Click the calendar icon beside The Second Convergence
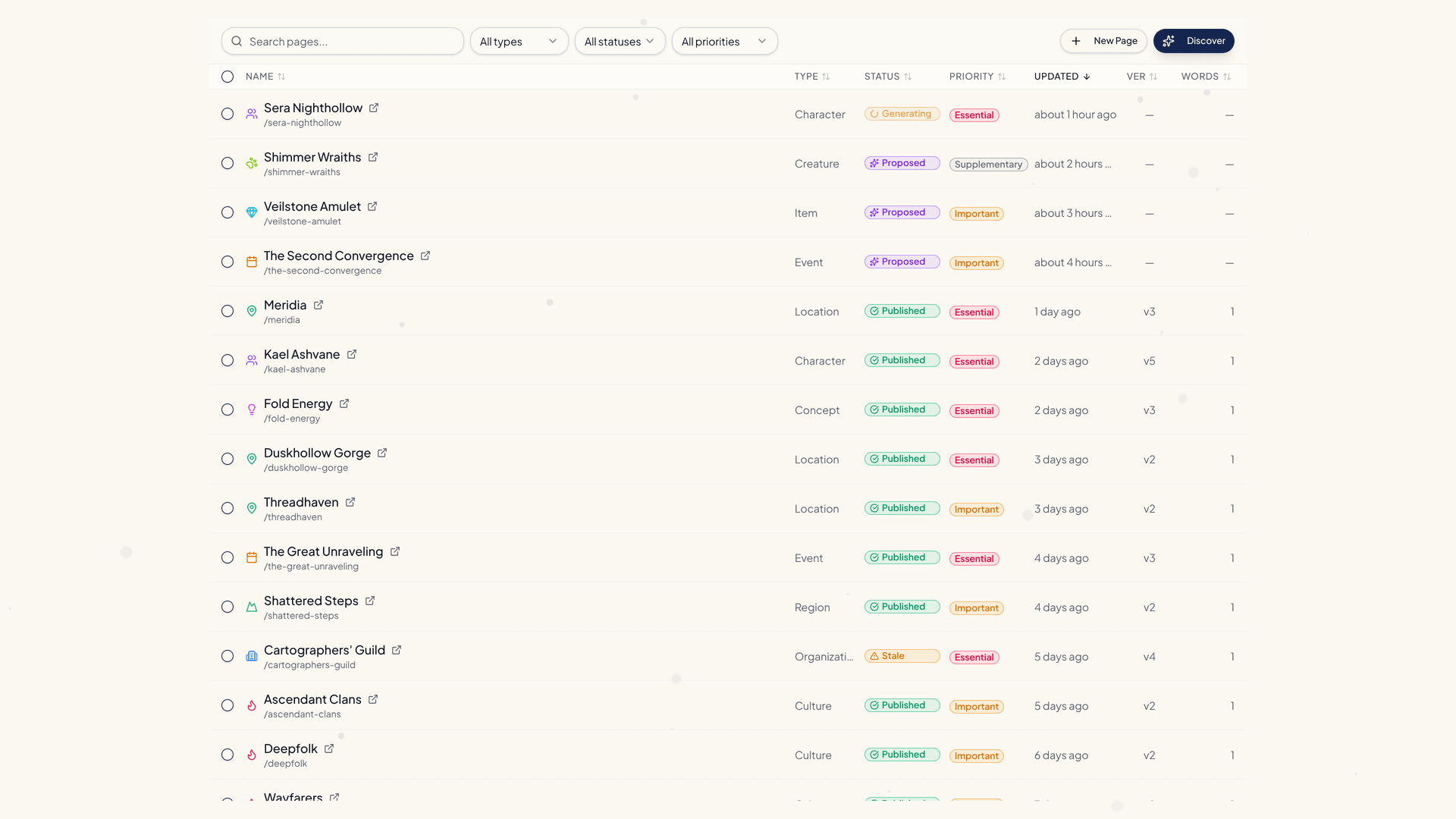The width and height of the screenshot is (1456, 819). pos(251,262)
